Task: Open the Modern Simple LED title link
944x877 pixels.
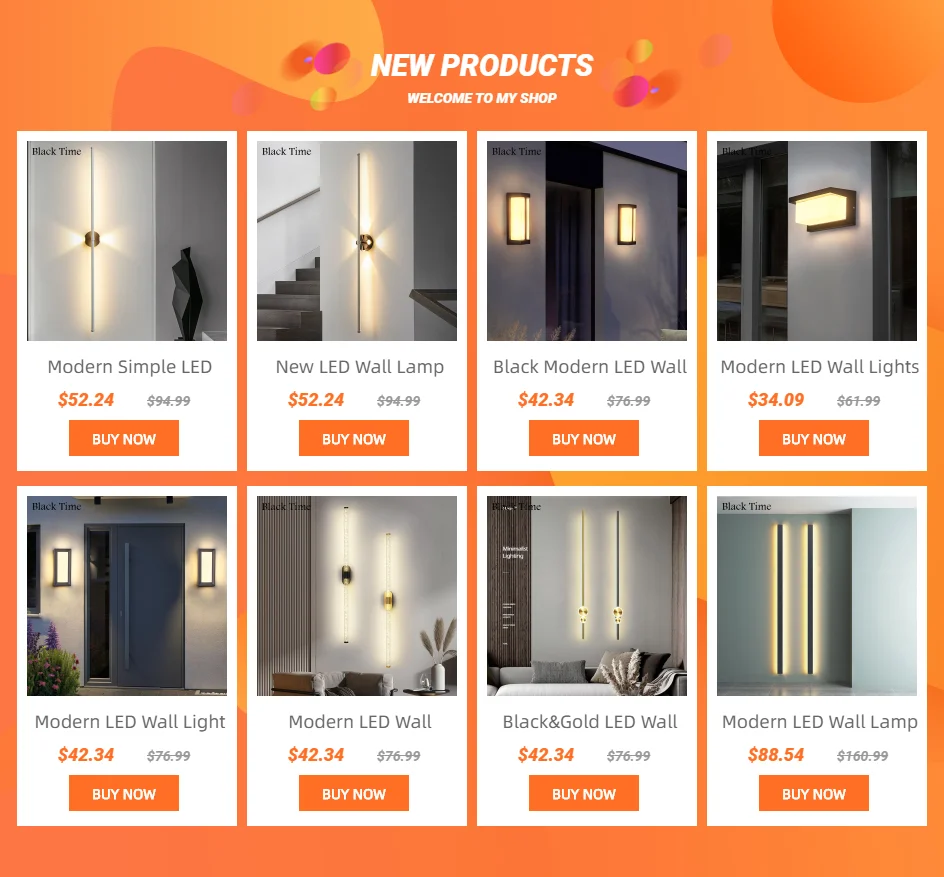Action: [129, 367]
